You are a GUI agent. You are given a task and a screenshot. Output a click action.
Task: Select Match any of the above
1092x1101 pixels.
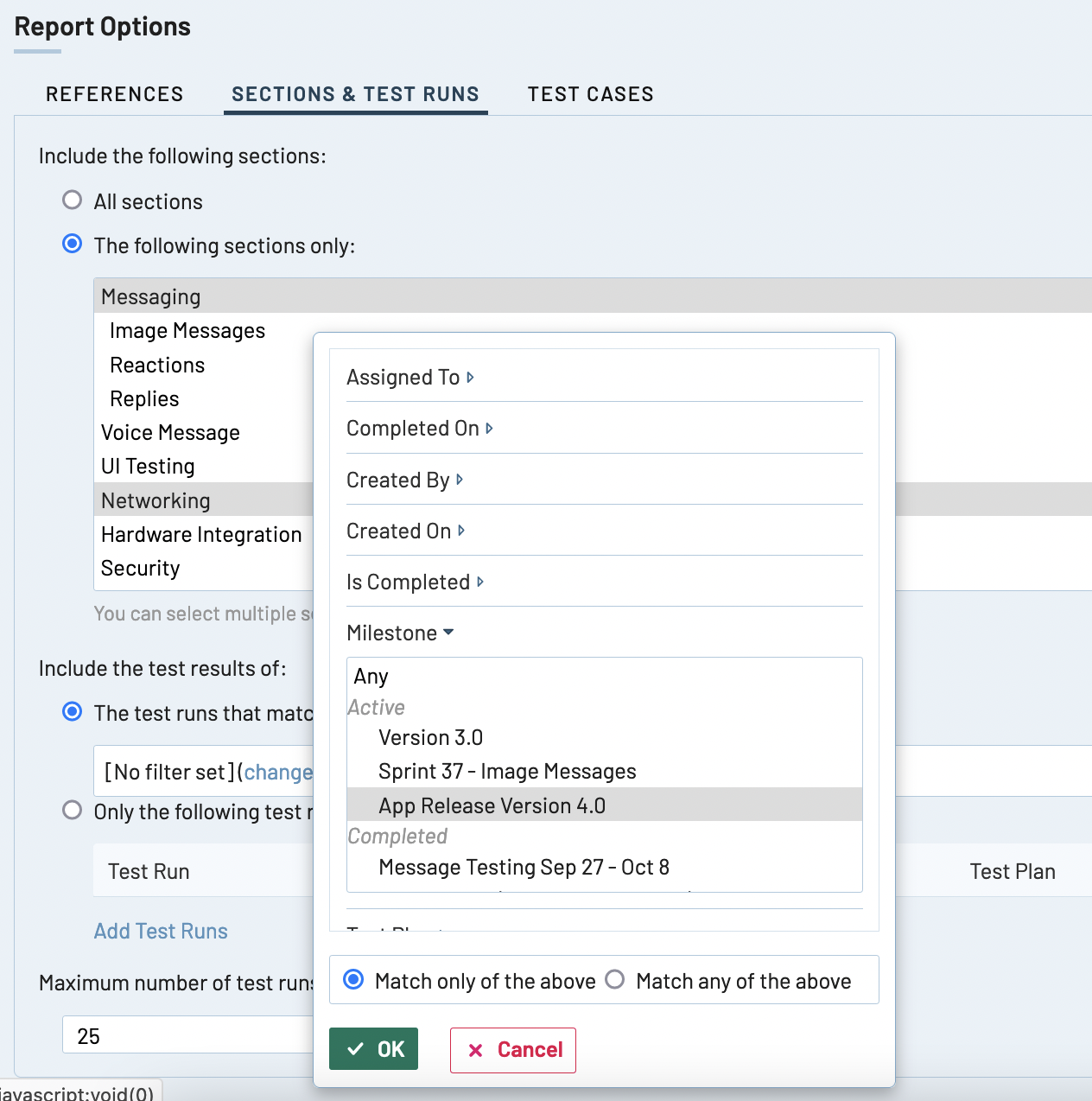[x=615, y=980]
